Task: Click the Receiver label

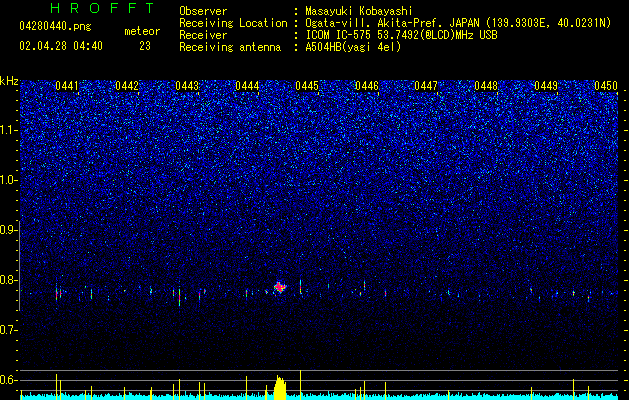Action: click(x=203, y=35)
